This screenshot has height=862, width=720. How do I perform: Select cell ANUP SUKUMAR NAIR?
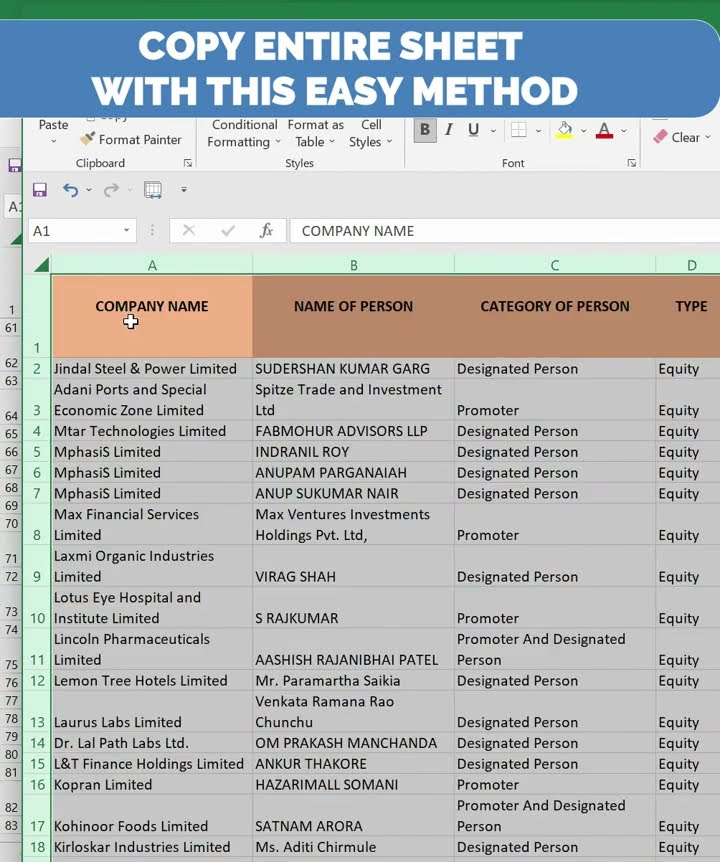[353, 494]
